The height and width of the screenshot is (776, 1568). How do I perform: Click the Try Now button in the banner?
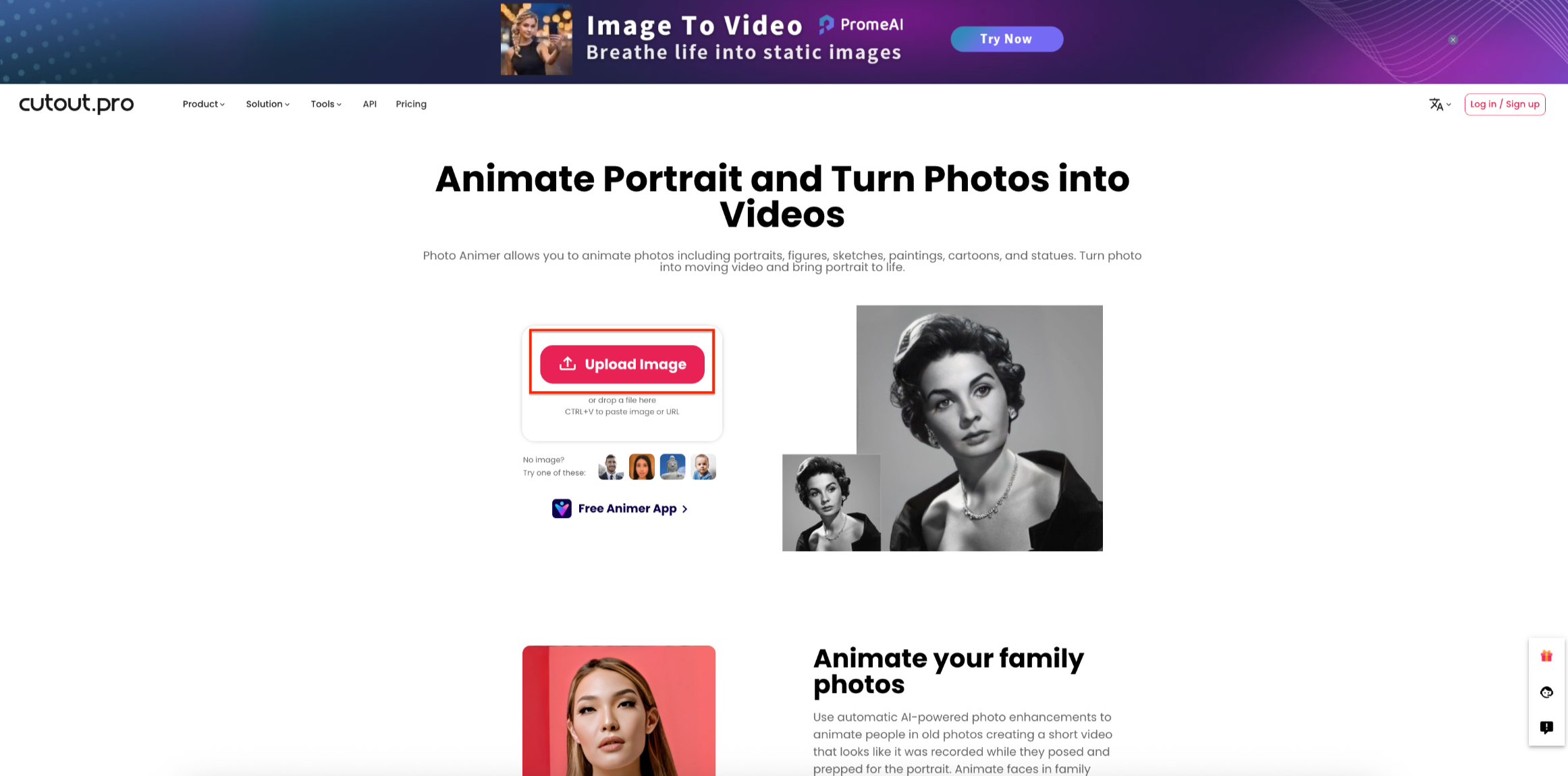pyautogui.click(x=1006, y=38)
